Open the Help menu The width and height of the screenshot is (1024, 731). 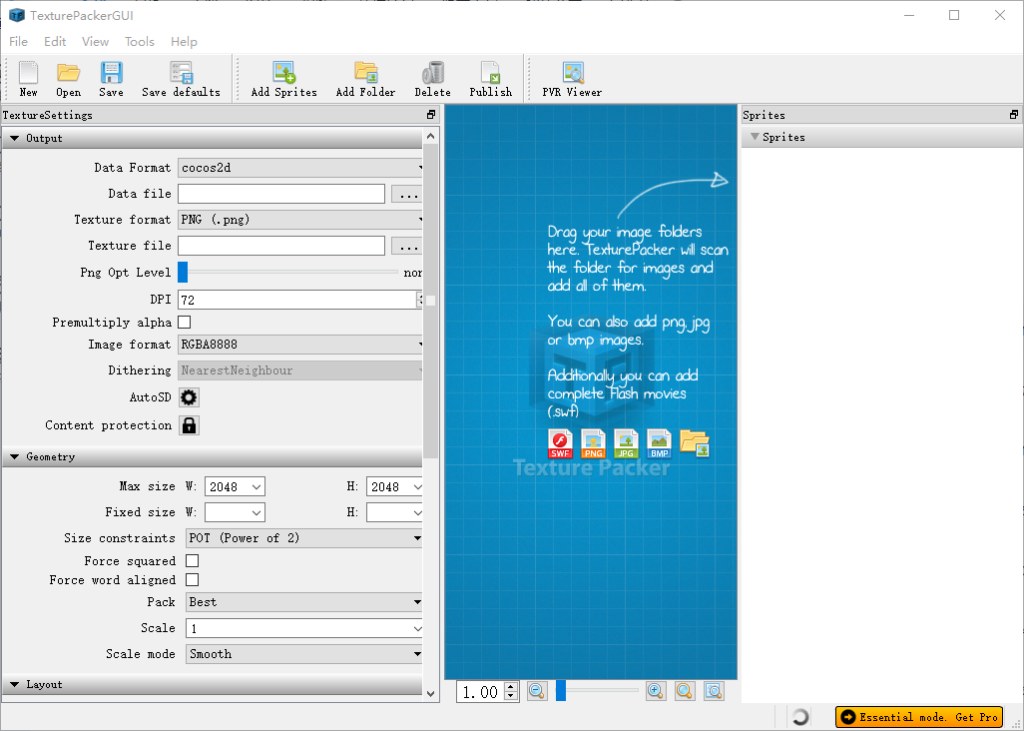coord(184,42)
